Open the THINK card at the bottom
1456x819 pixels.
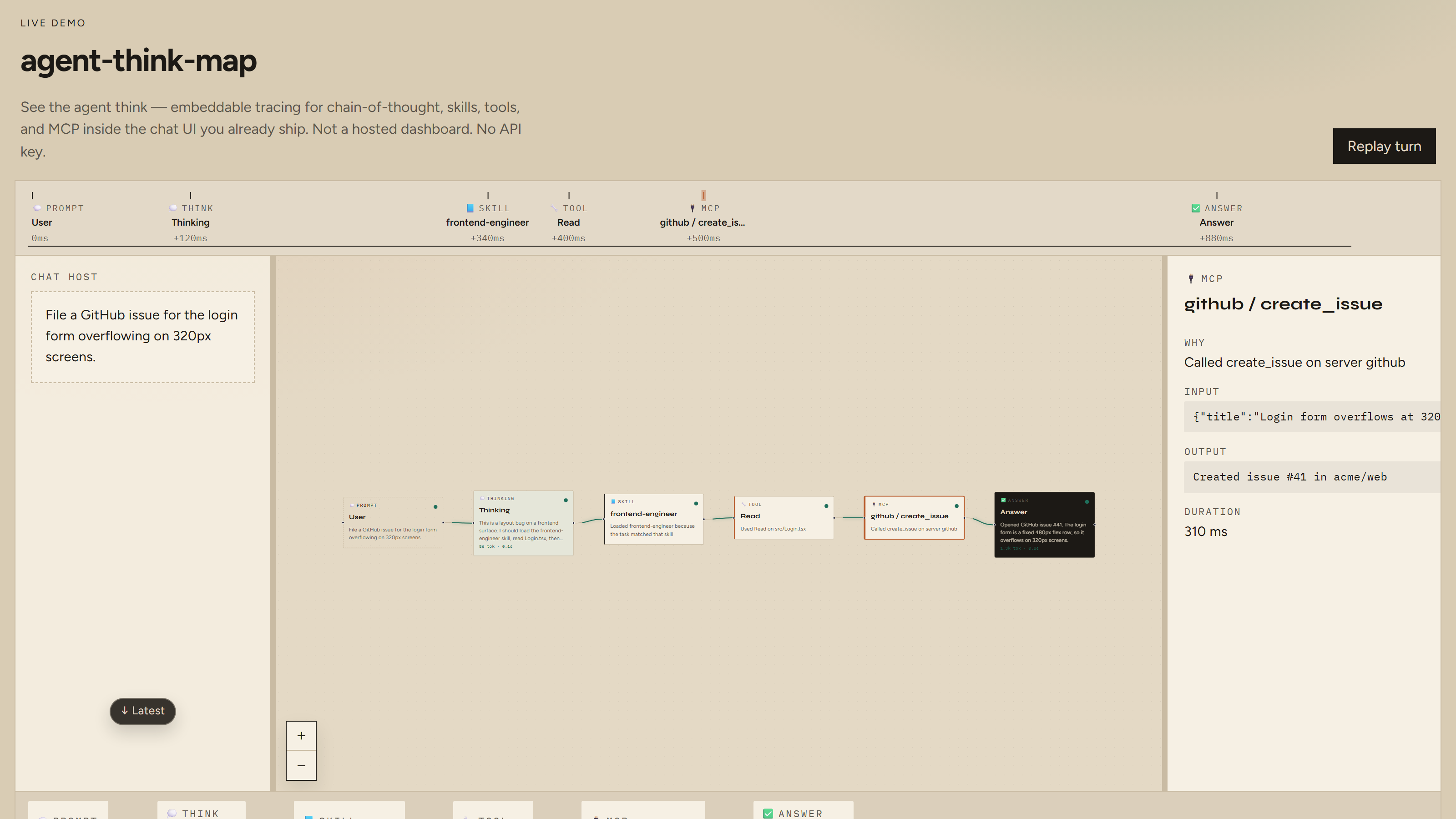point(201,810)
